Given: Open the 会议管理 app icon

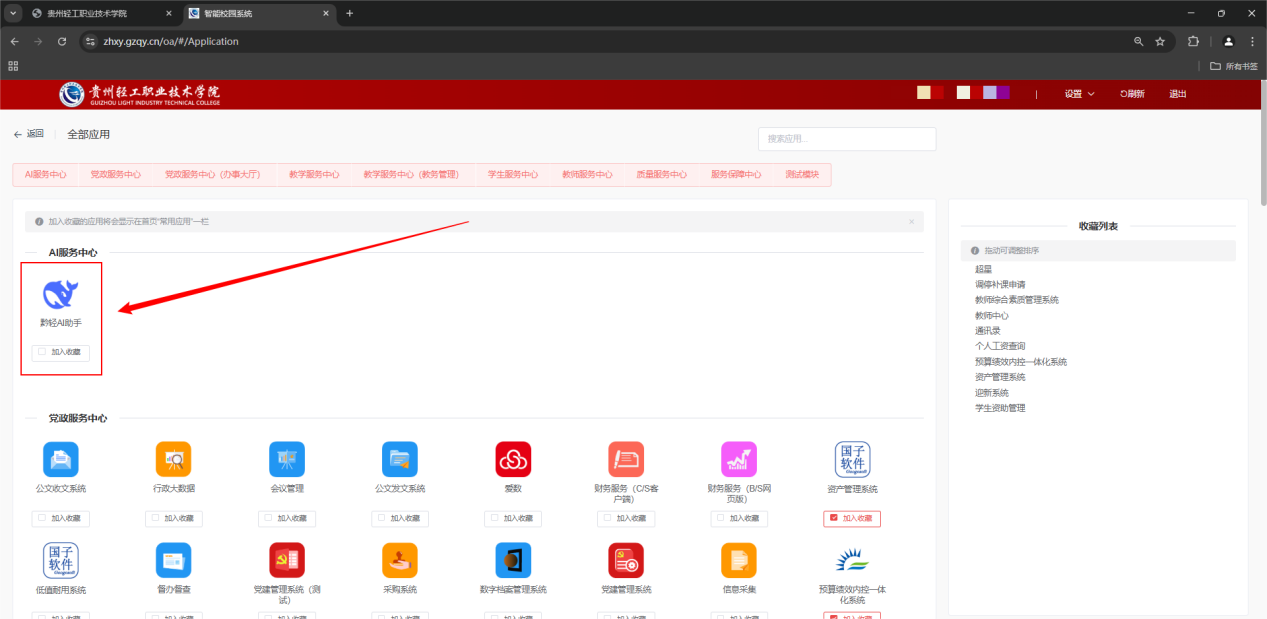Looking at the screenshot, I should click(287, 459).
